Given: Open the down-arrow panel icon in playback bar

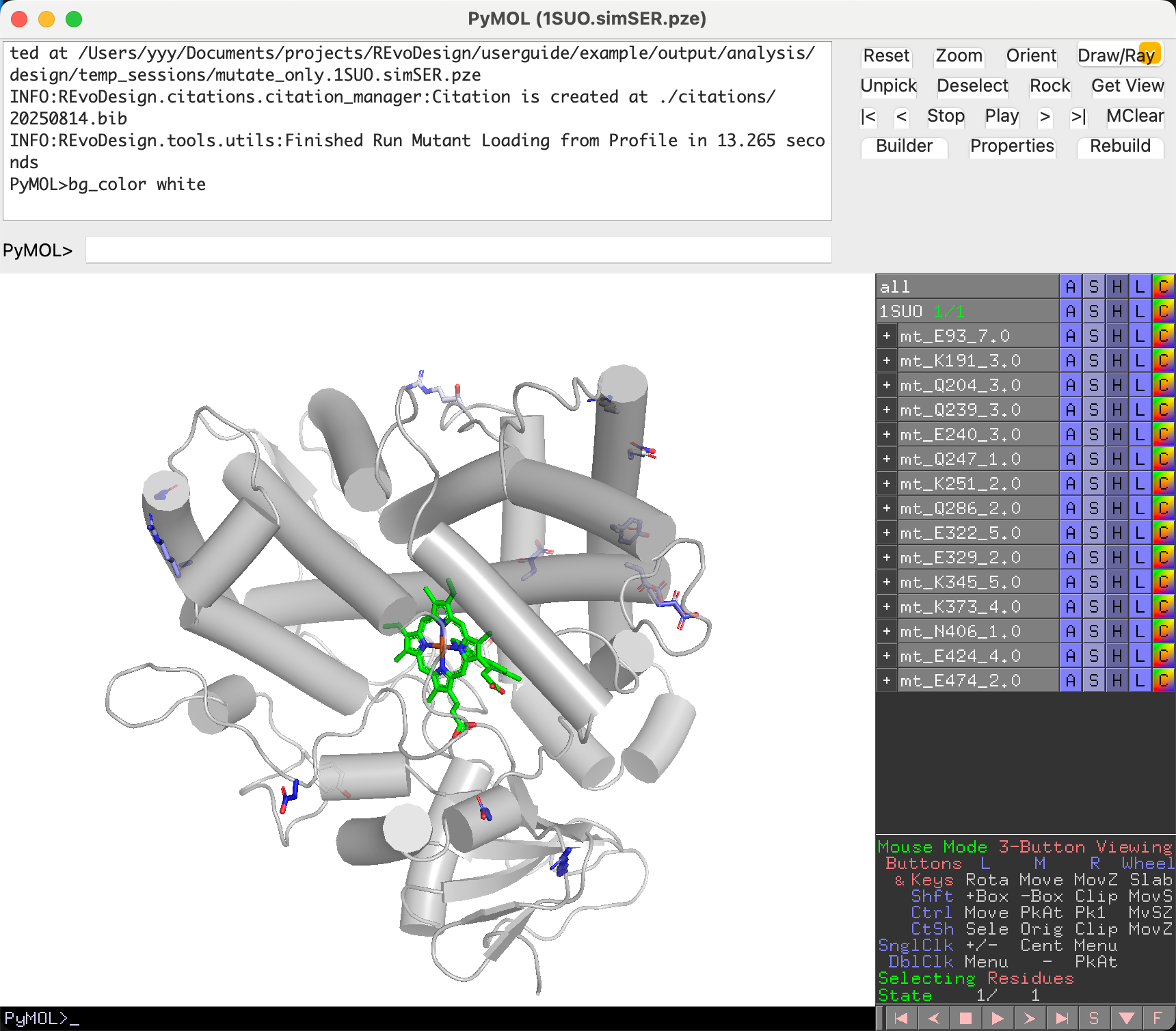Looking at the screenshot, I should point(1126,1018).
